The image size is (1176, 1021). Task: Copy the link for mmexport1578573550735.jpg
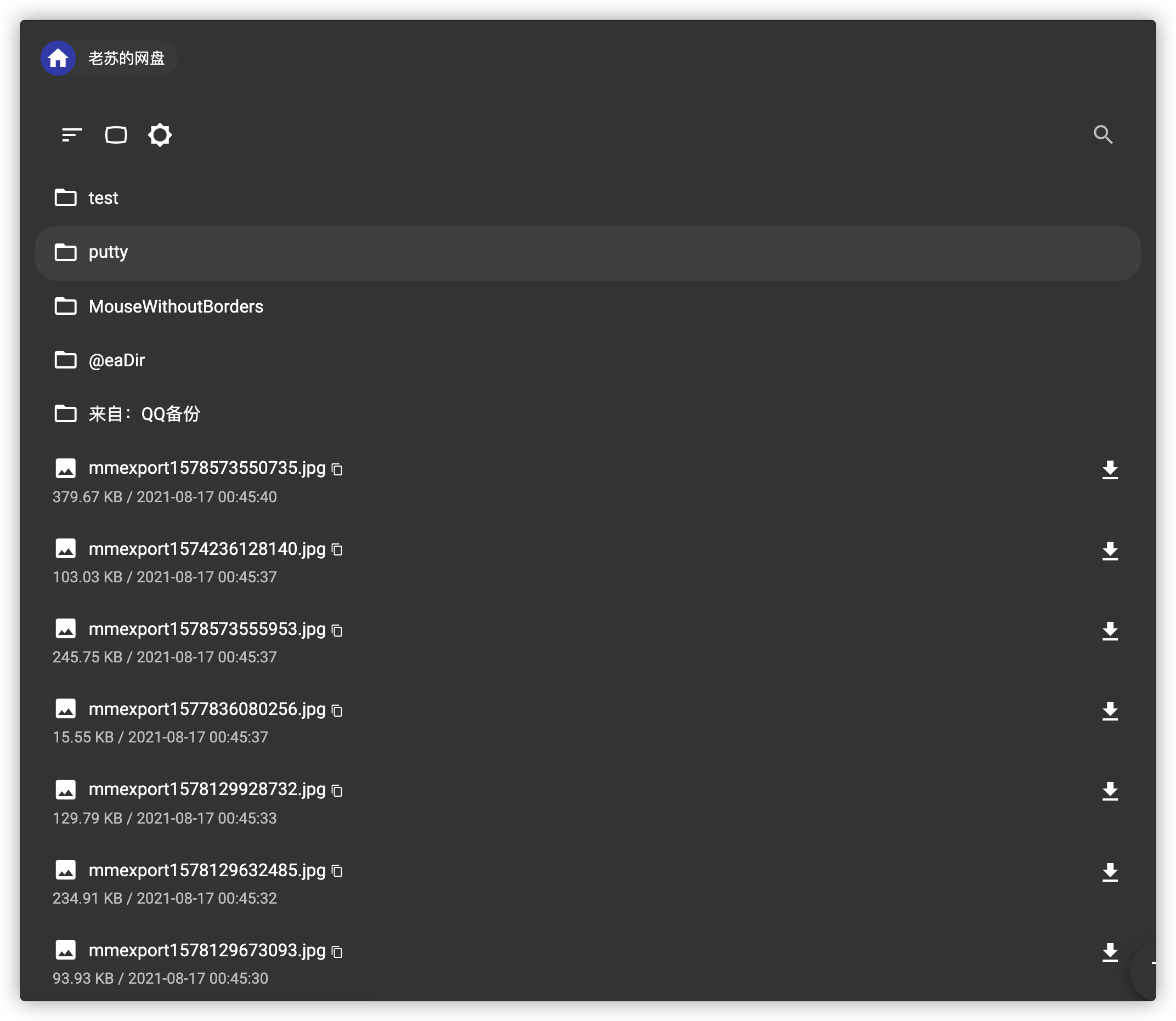click(337, 469)
